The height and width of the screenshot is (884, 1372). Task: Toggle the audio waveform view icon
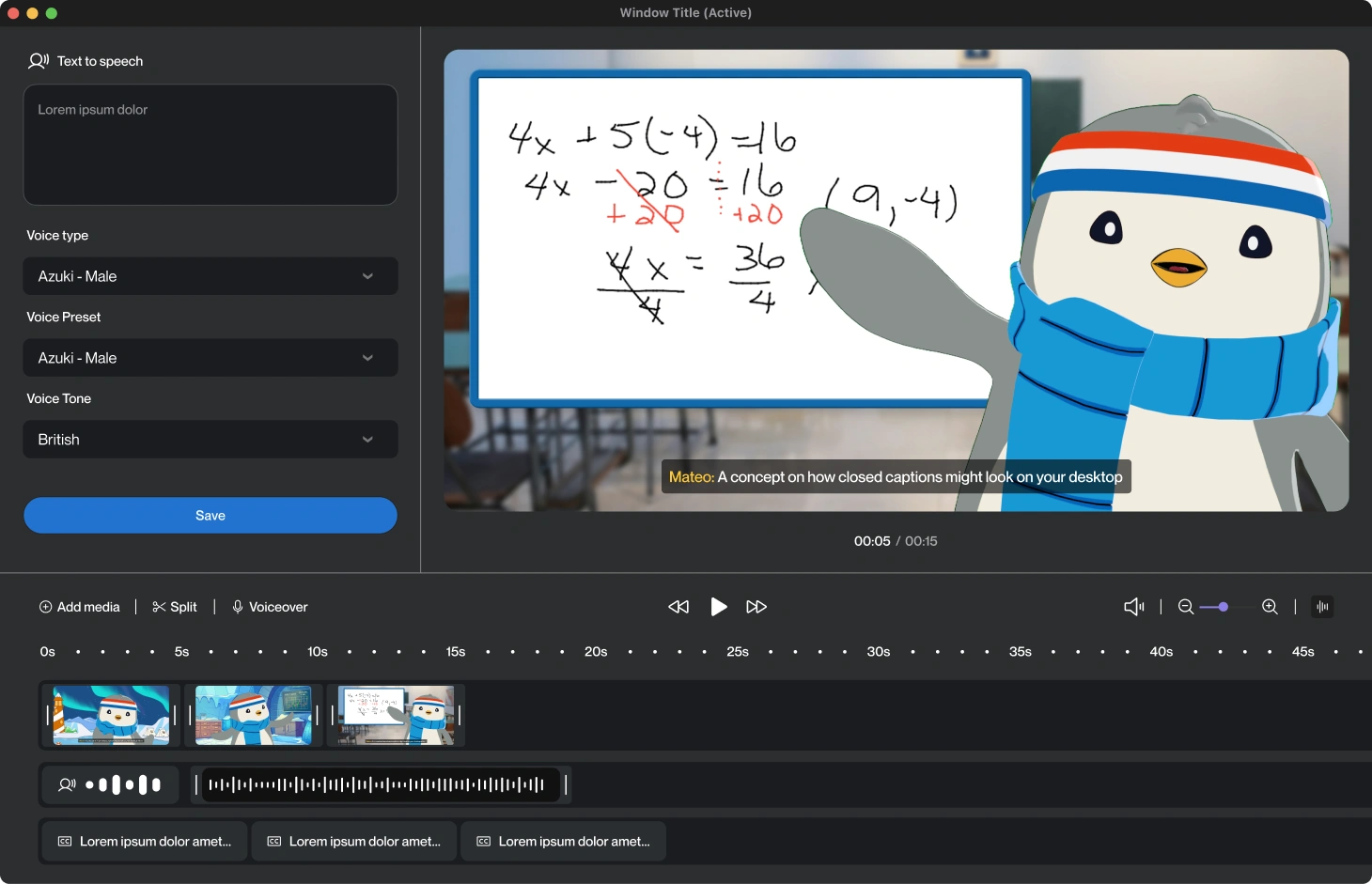point(1322,607)
